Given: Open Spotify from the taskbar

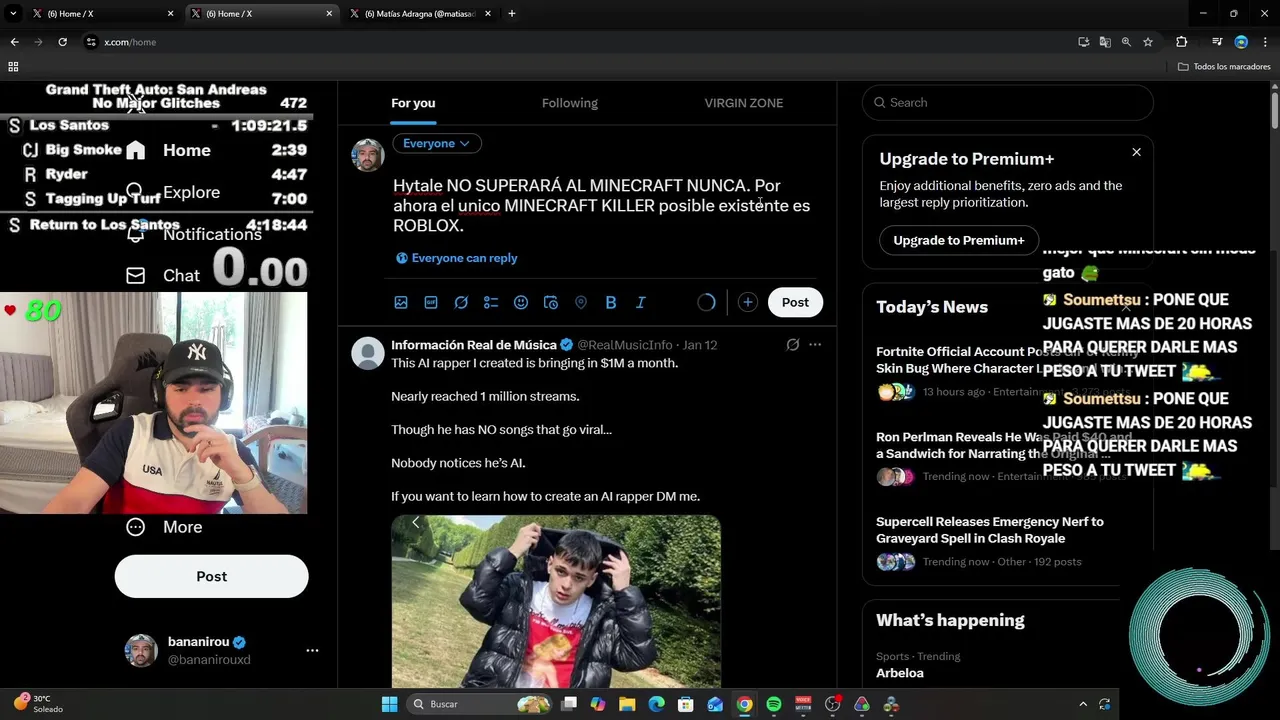Looking at the screenshot, I should point(773,704).
